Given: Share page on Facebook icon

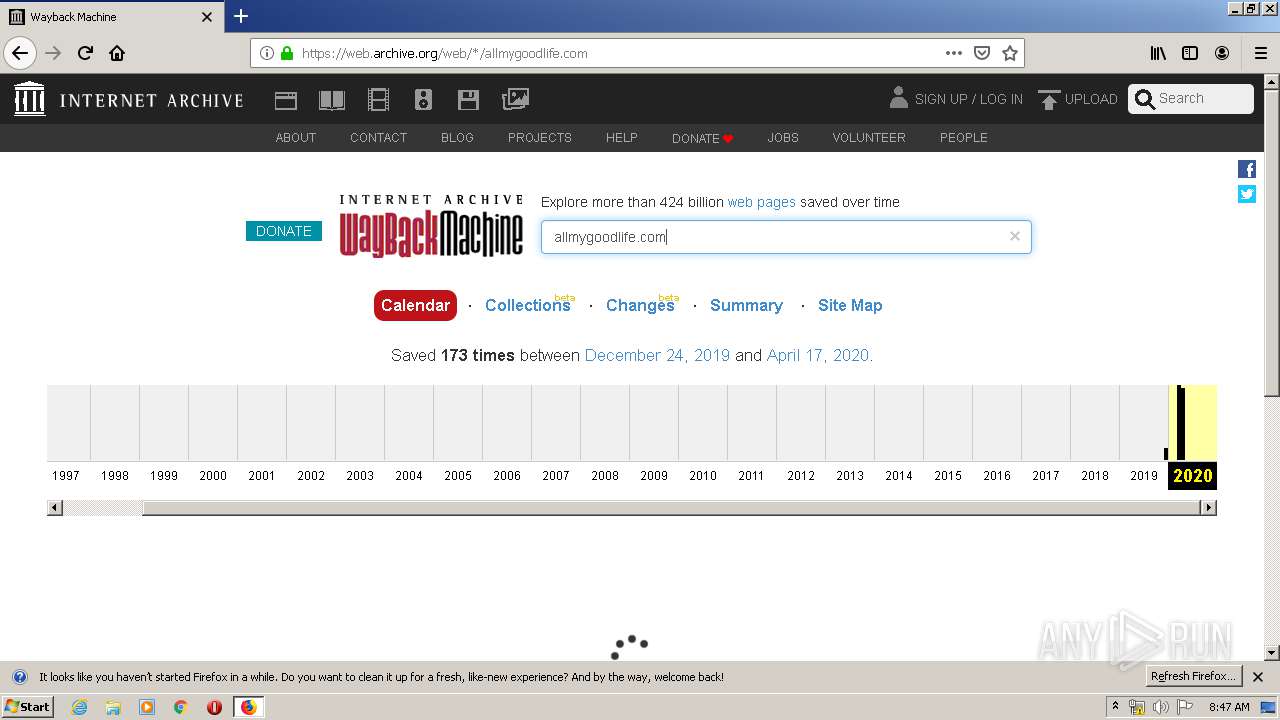Looking at the screenshot, I should point(1247,169).
